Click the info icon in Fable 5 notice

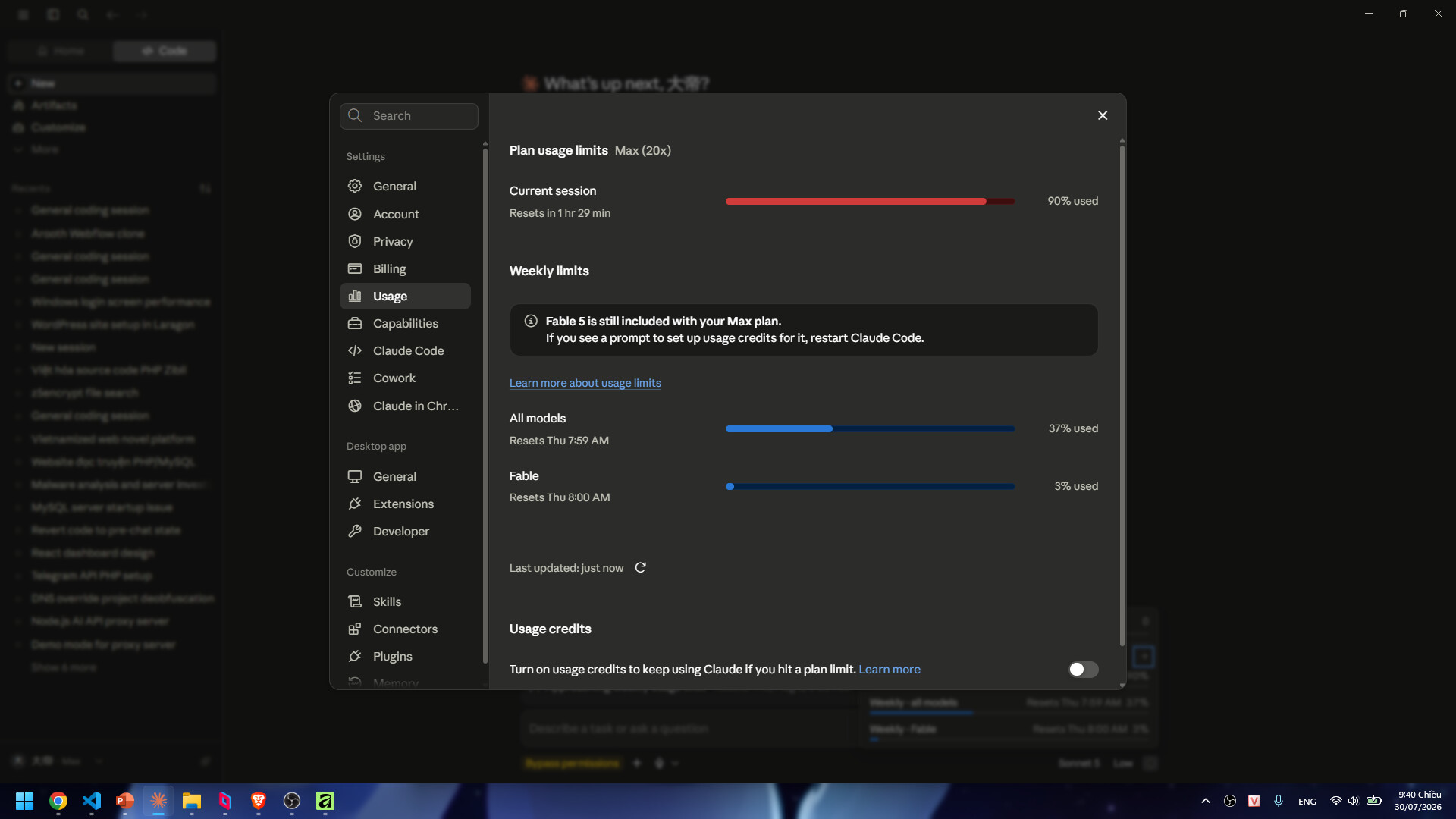[531, 321]
